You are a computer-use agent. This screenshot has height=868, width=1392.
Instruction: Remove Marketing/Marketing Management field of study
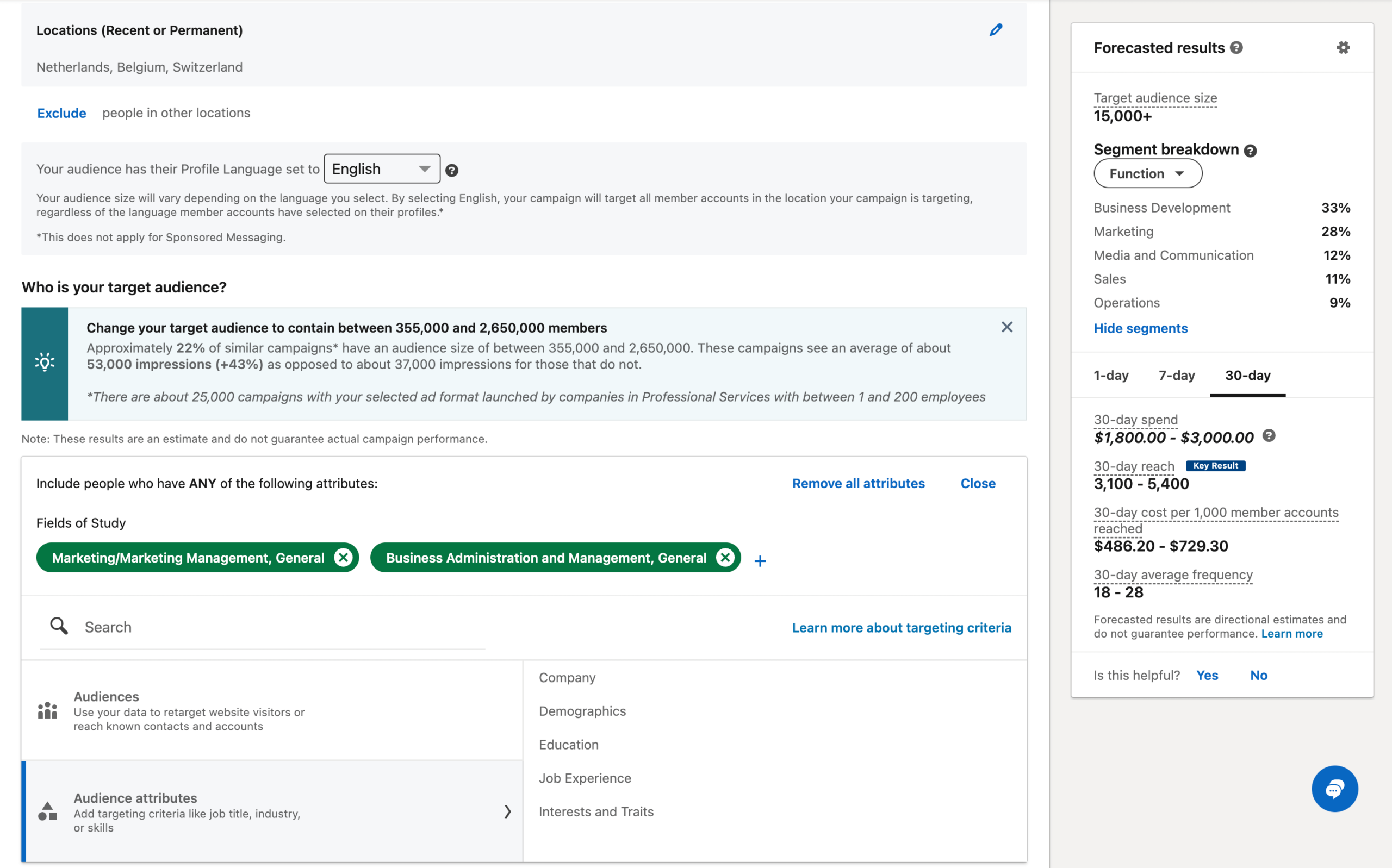(x=344, y=558)
